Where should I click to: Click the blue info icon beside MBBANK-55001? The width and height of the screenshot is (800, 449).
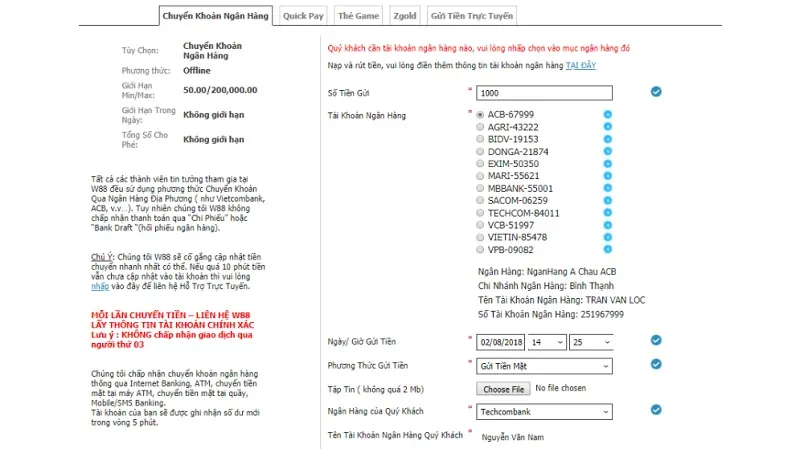point(607,188)
